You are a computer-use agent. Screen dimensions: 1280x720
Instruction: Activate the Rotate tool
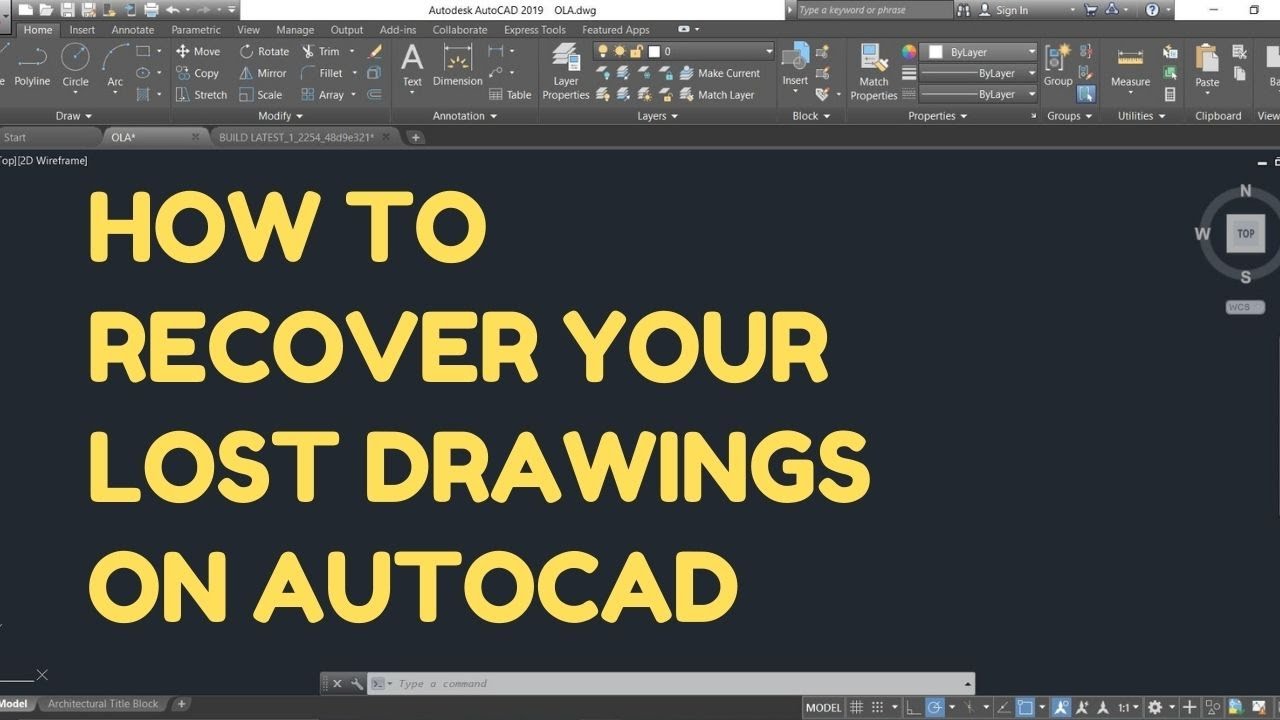coord(264,51)
